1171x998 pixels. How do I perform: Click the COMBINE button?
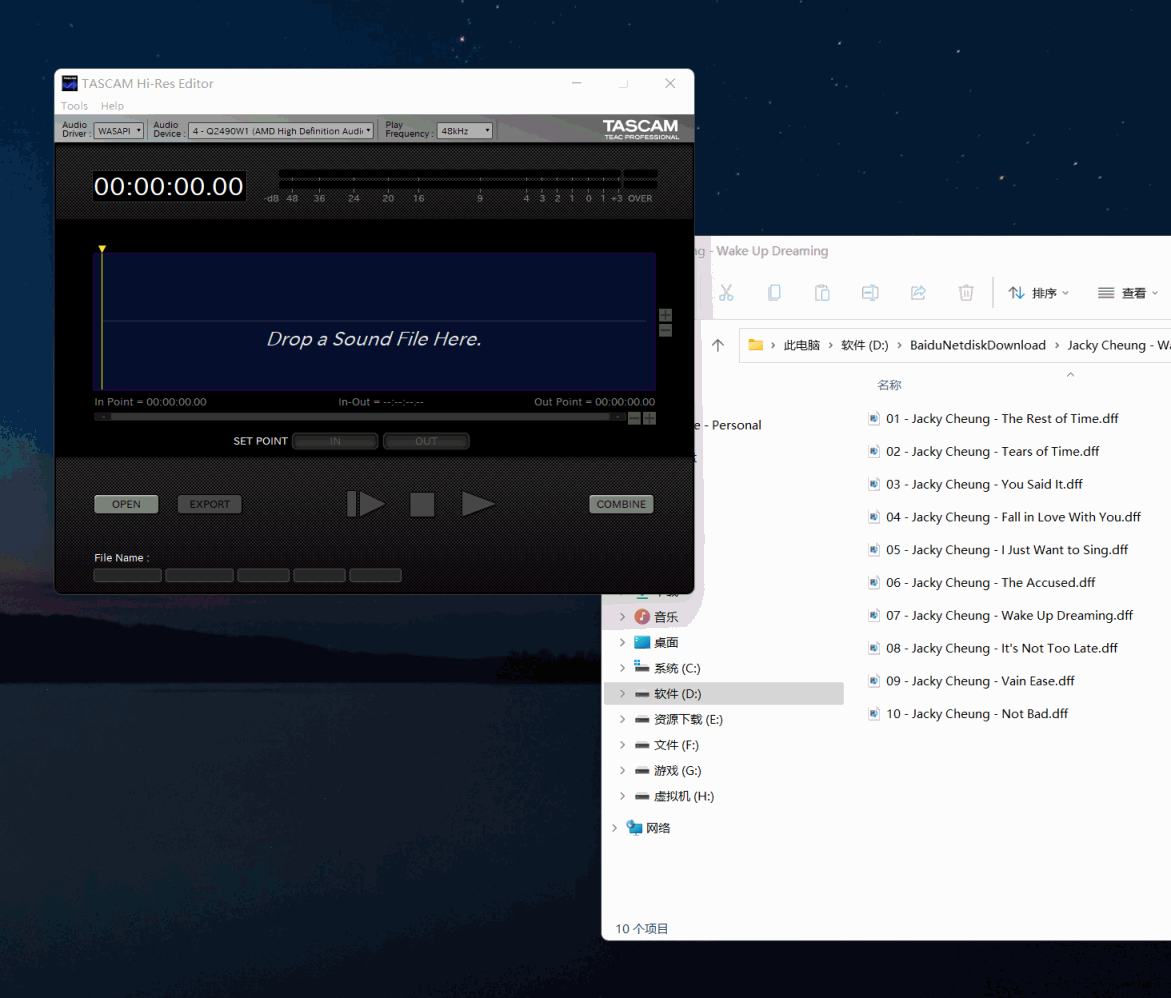pos(621,504)
